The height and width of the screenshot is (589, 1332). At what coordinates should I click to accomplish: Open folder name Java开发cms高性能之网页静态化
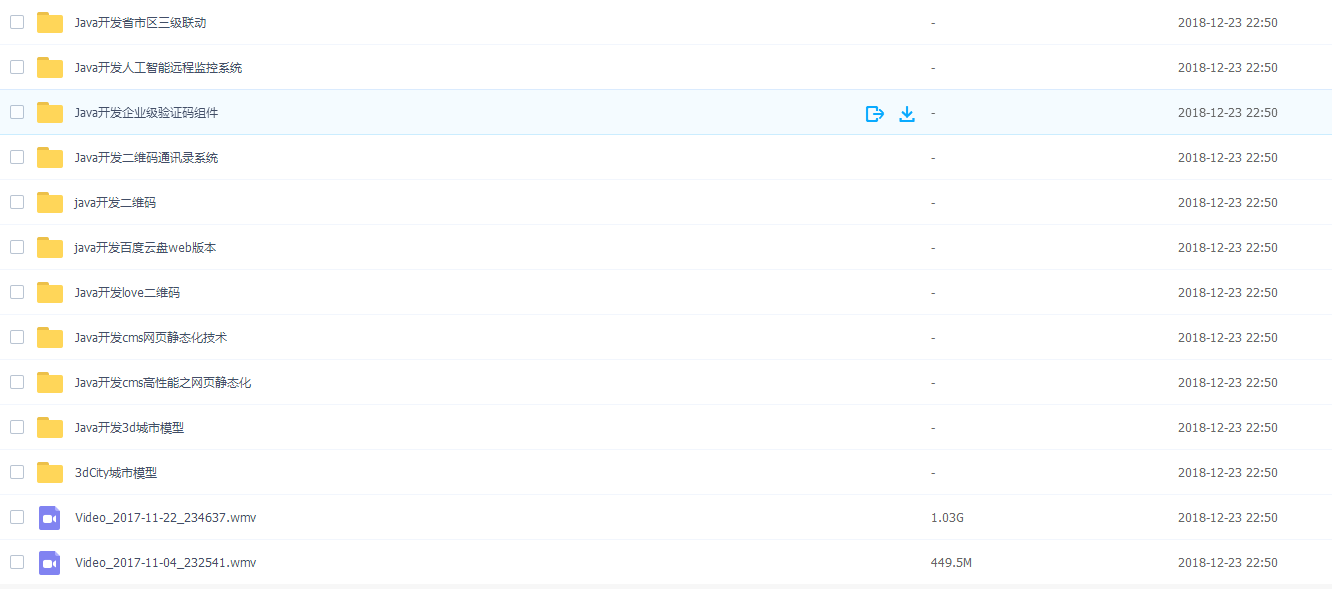(163, 383)
